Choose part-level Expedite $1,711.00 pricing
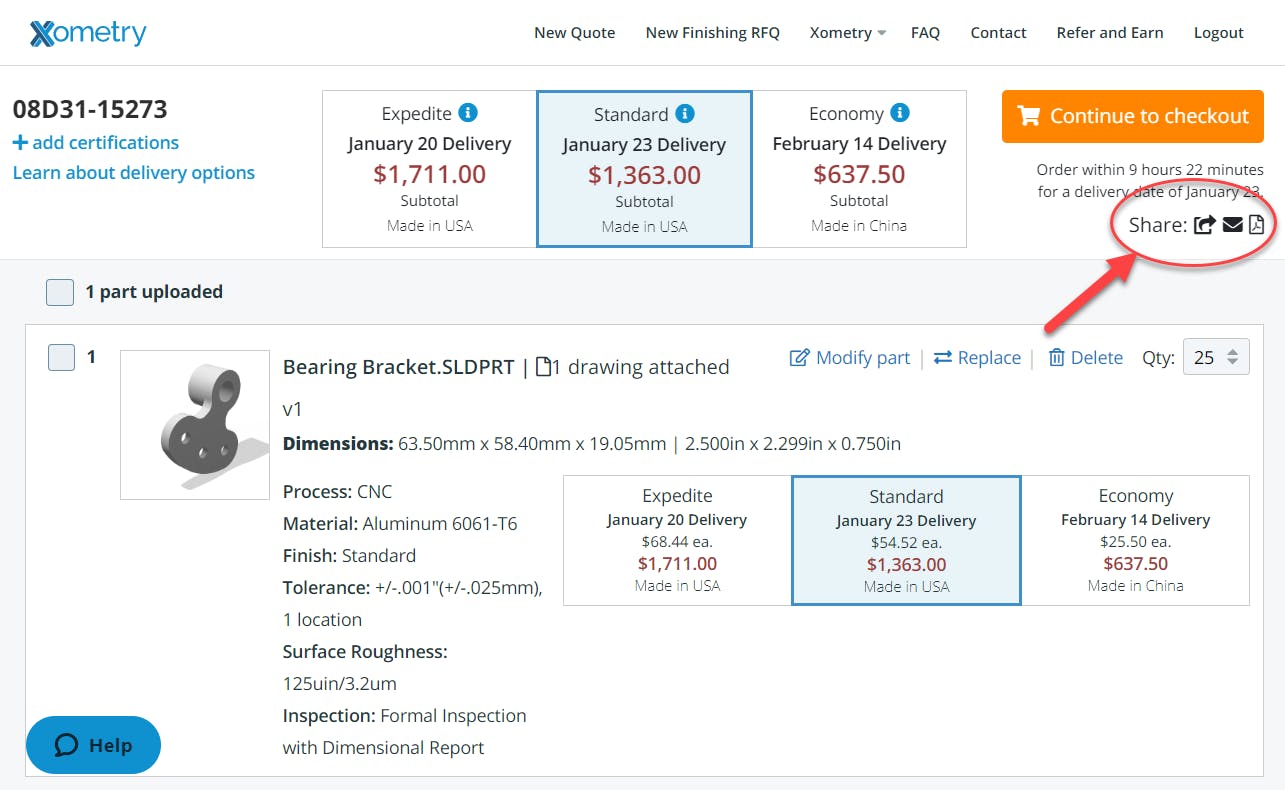The image size is (1285, 790). point(677,540)
